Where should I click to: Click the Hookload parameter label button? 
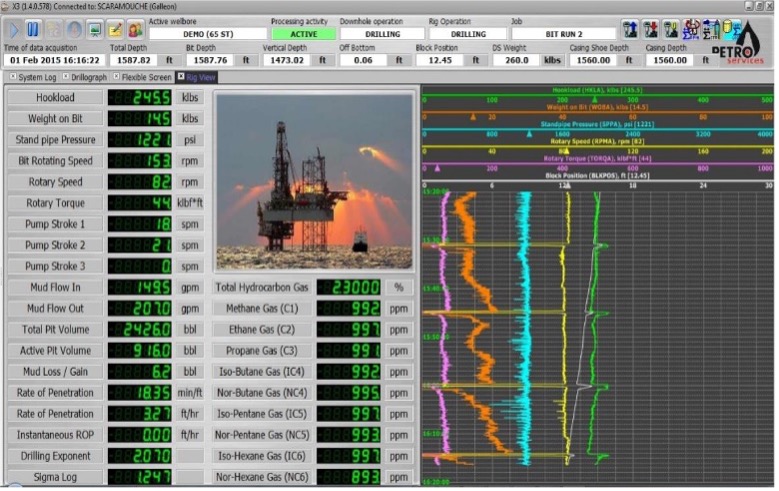(54, 98)
